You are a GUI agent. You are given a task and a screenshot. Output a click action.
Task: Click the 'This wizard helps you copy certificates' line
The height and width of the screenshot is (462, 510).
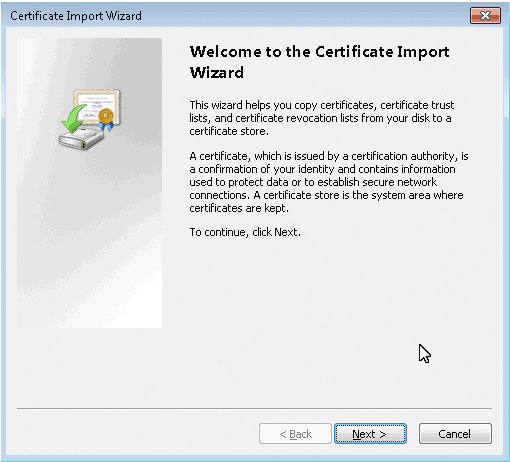coord(322,105)
